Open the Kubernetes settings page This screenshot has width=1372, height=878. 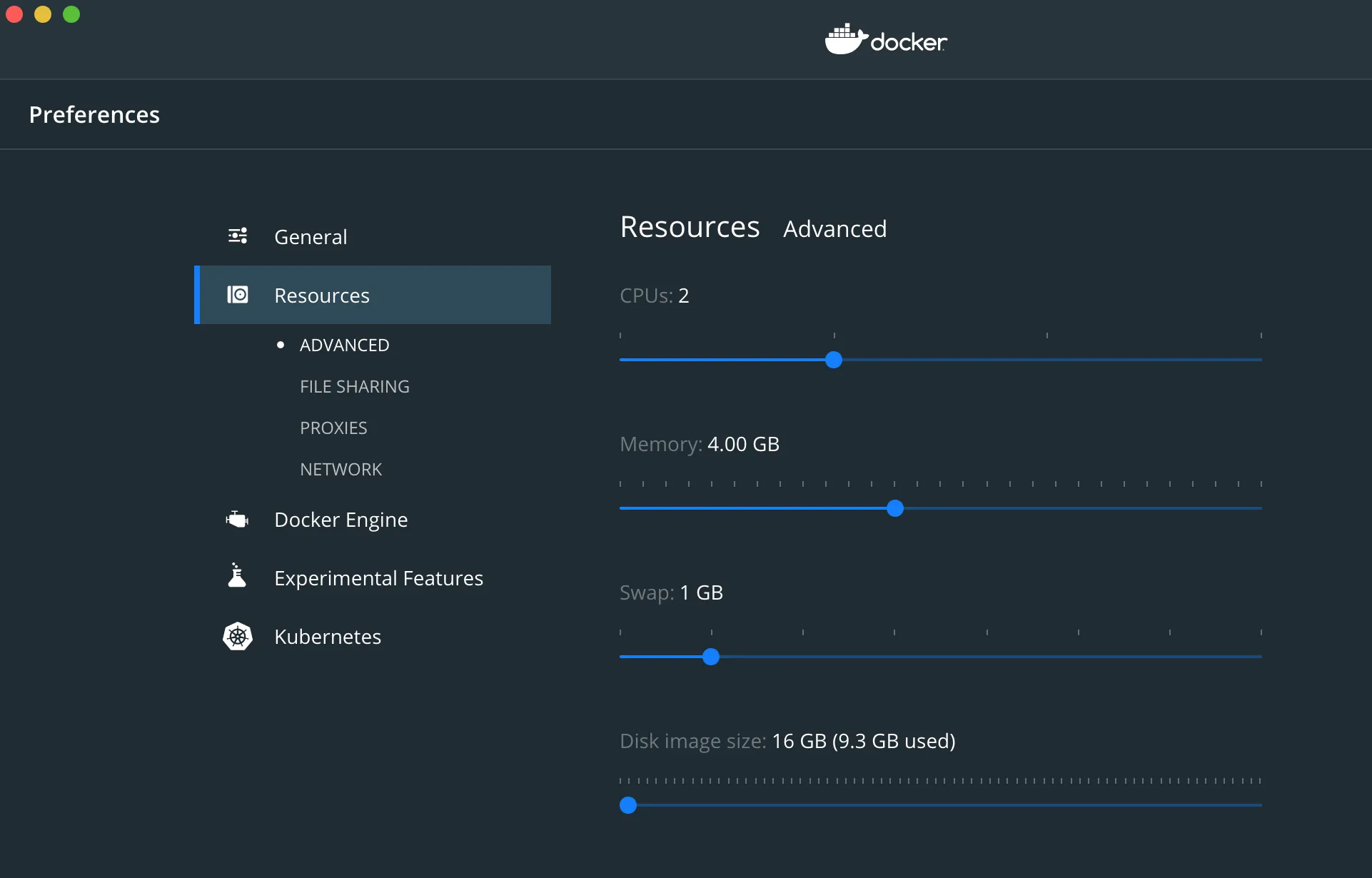click(328, 637)
